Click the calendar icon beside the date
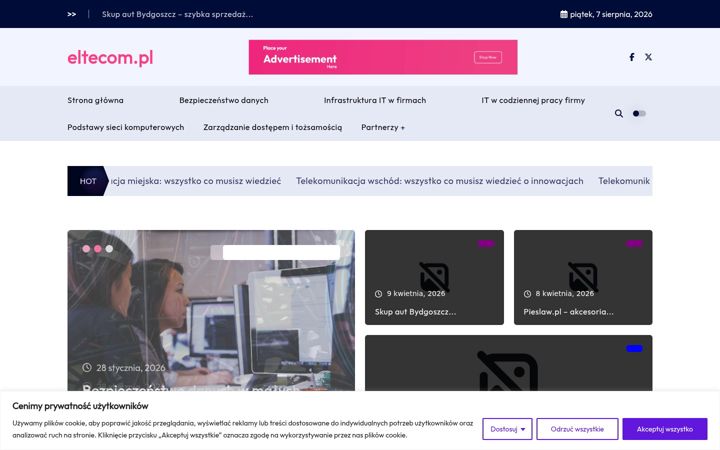Image resolution: width=720 pixels, height=450 pixels. 563,14
